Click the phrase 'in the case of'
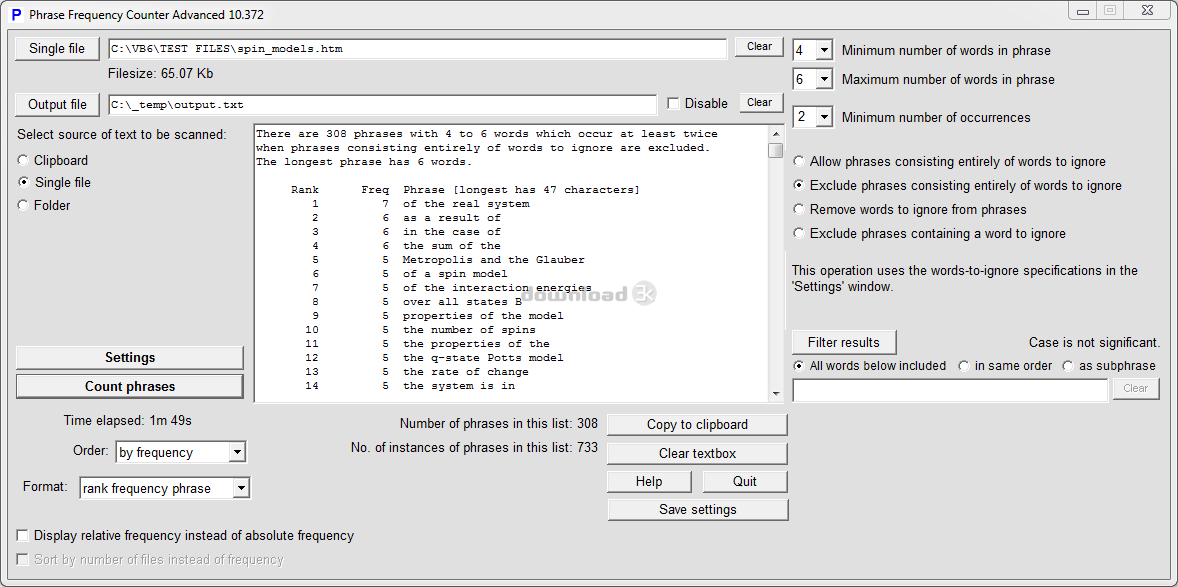This screenshot has width=1178, height=587. click(452, 231)
